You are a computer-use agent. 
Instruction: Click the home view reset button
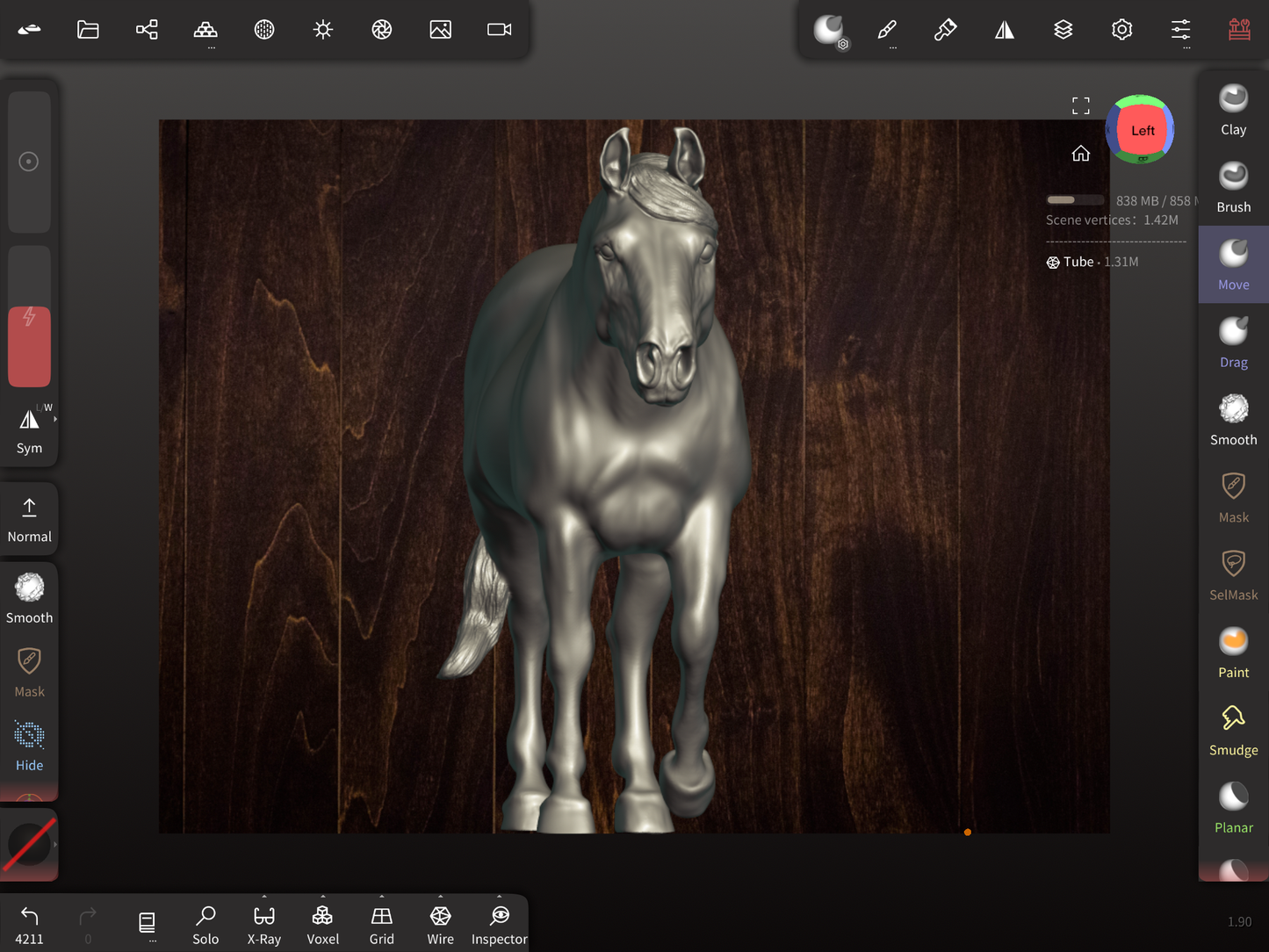point(1080,154)
